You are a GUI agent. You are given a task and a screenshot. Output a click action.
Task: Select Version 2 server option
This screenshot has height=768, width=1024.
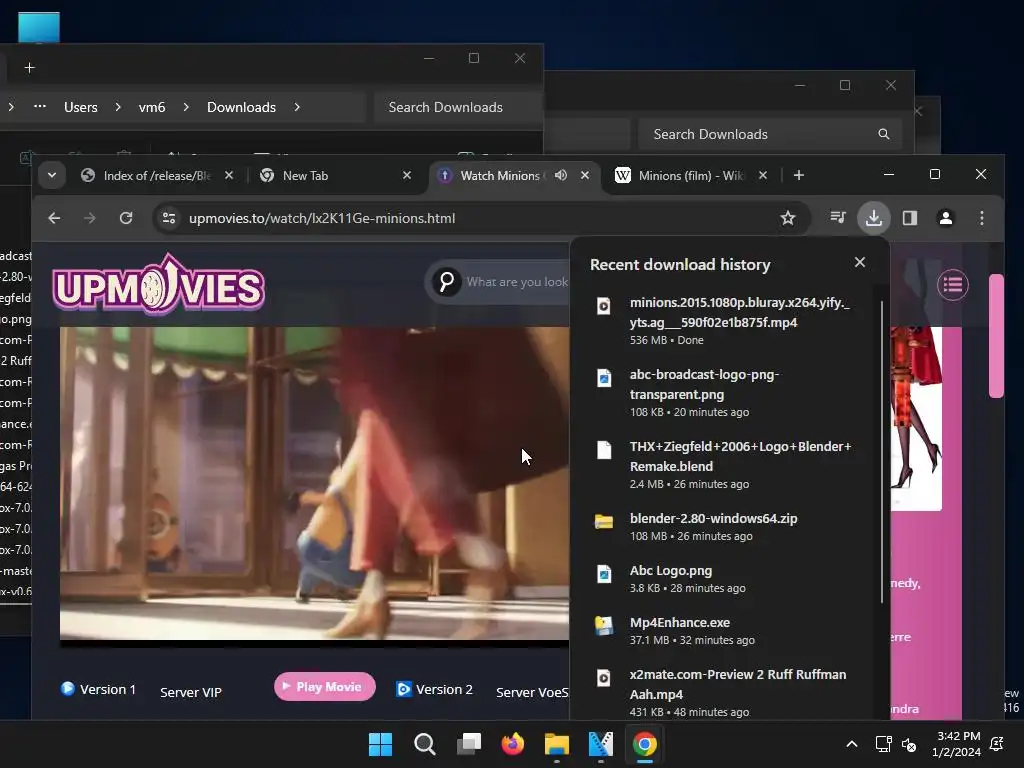coord(434,689)
